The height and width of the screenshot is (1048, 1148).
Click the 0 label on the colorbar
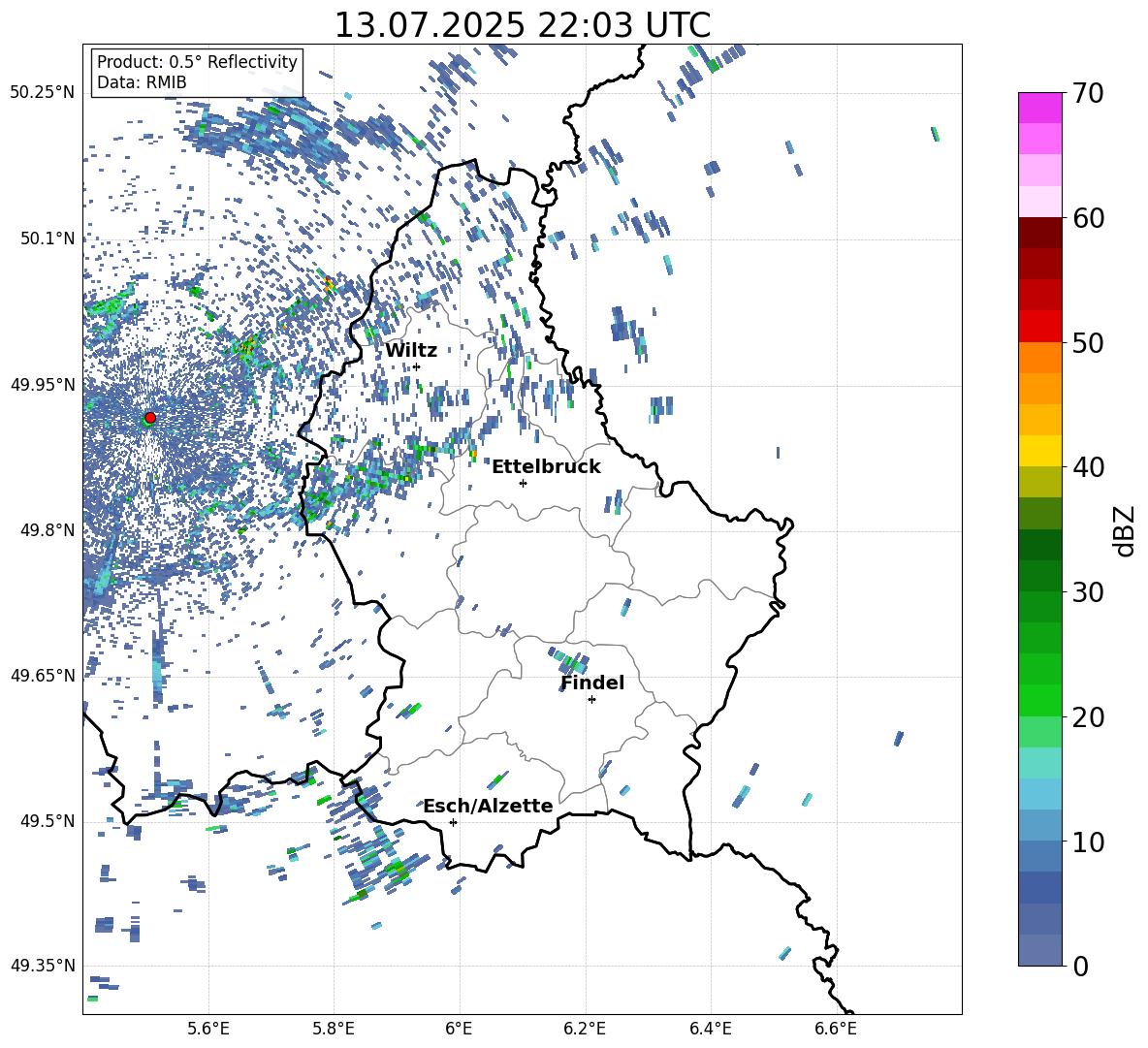(x=1080, y=966)
